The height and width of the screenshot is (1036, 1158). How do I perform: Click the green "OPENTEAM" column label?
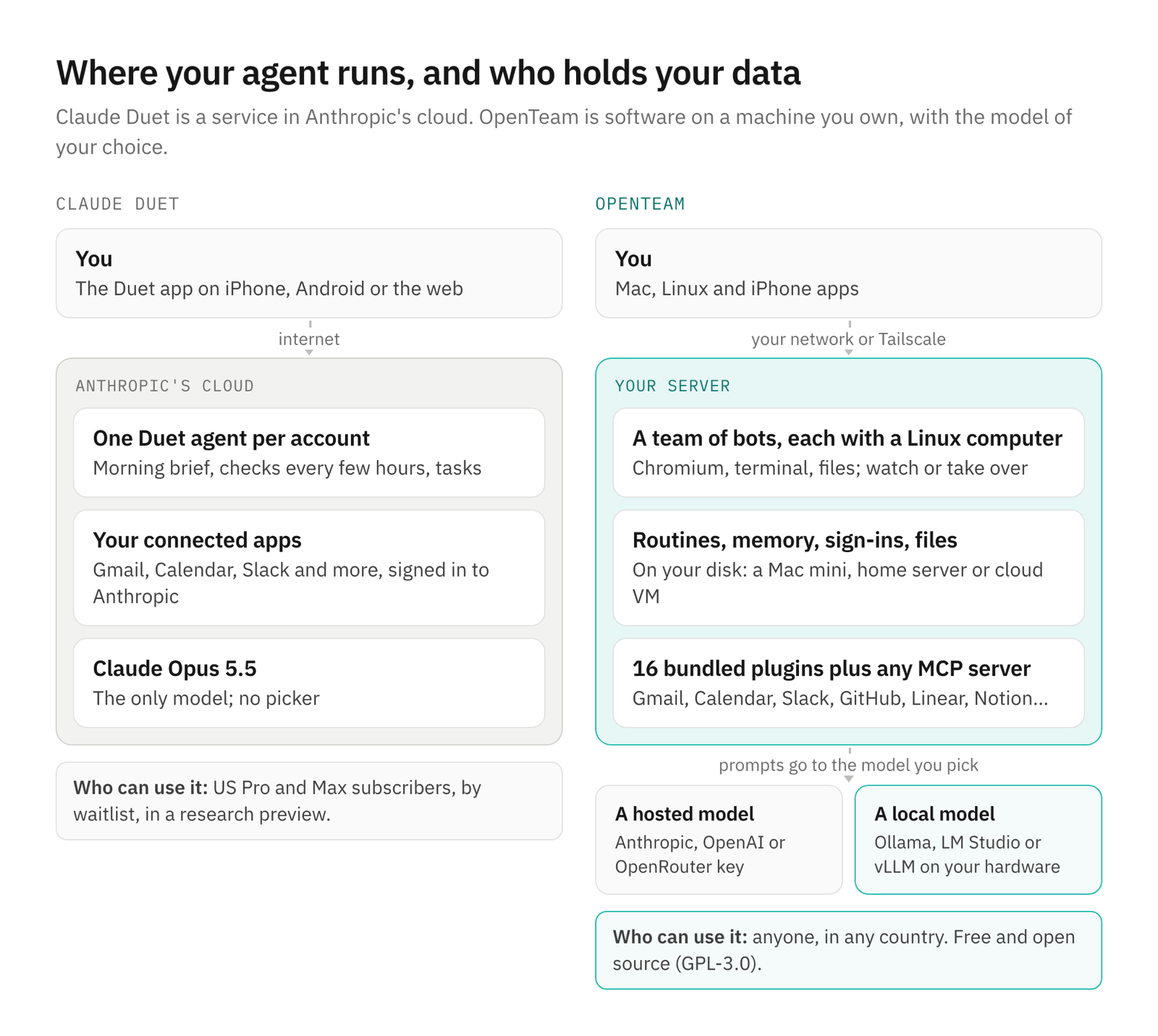[640, 204]
